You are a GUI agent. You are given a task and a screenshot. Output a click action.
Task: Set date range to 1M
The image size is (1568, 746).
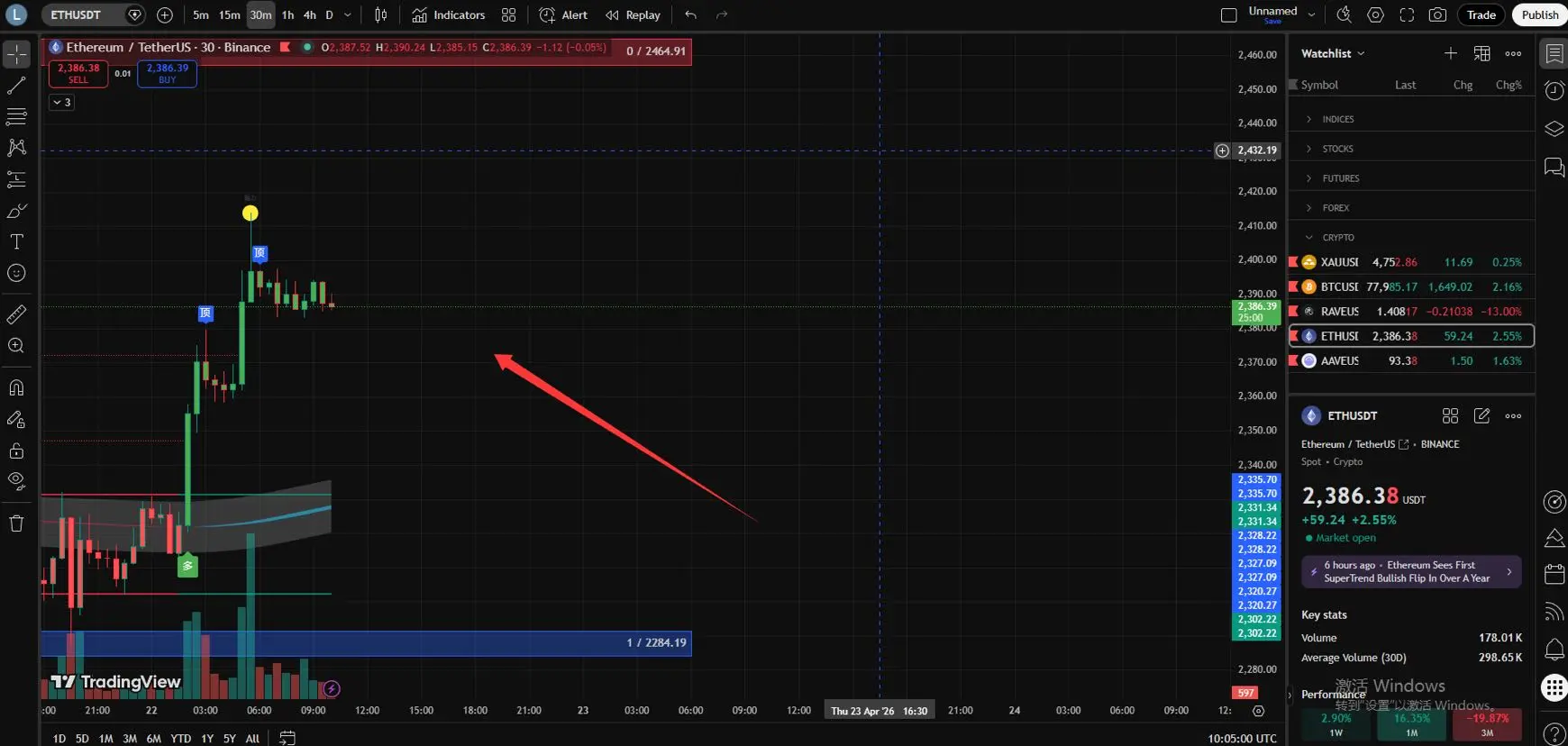click(105, 739)
